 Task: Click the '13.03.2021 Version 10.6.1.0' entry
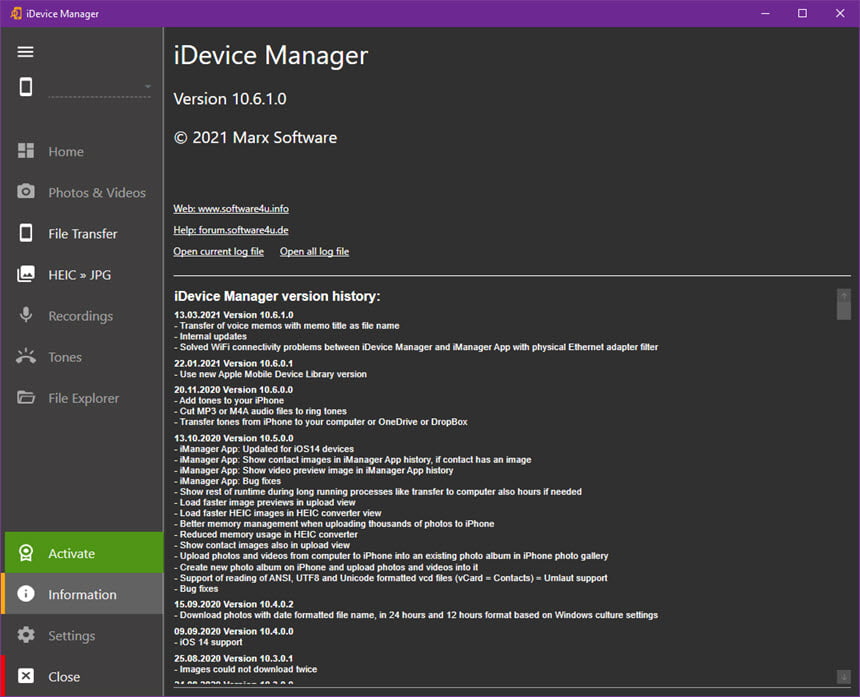coord(234,315)
